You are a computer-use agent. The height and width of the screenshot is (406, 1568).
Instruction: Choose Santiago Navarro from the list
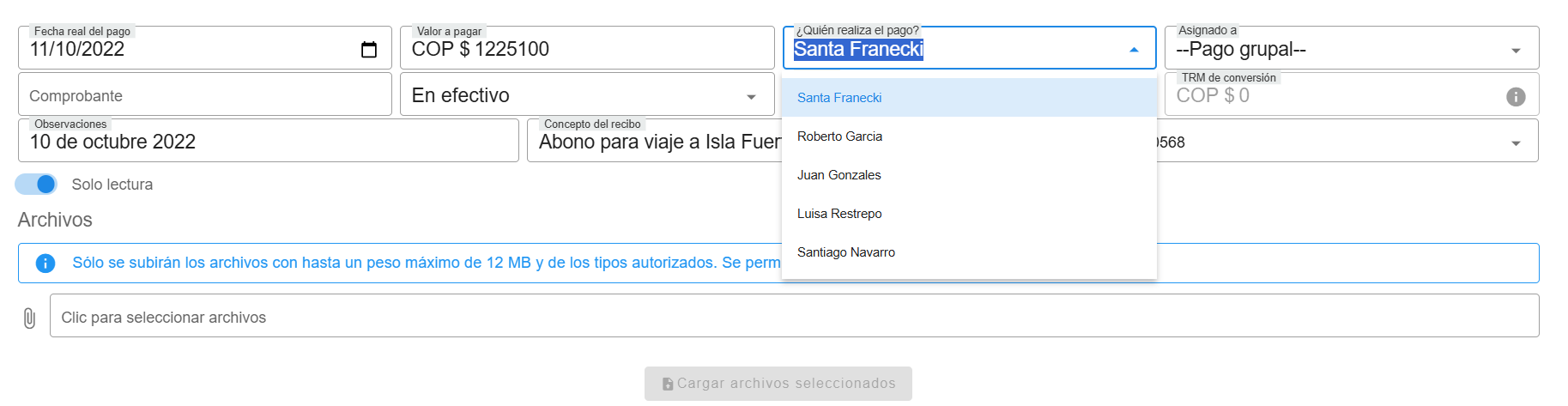(x=845, y=252)
